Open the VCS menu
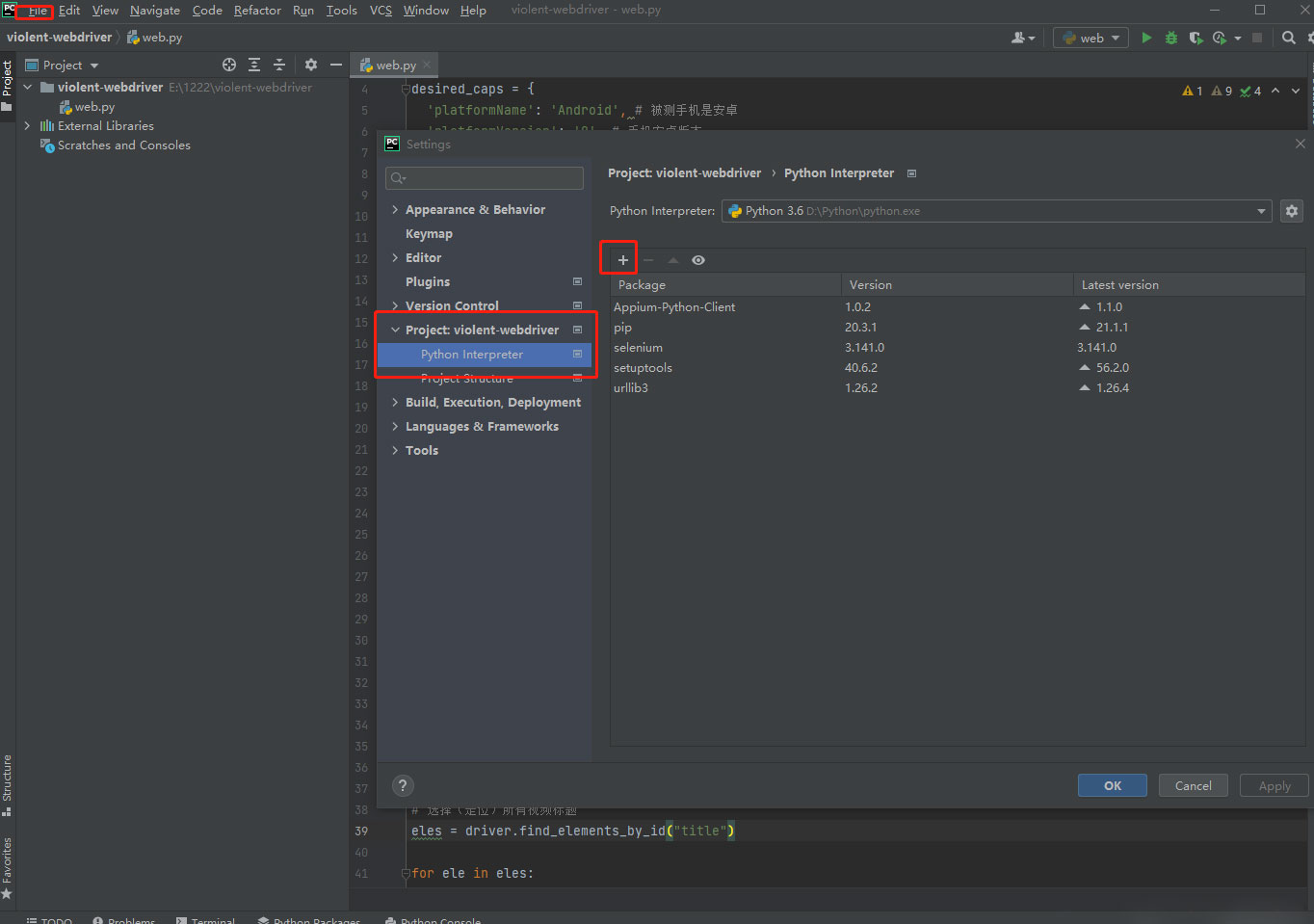The width and height of the screenshot is (1314, 924). (381, 11)
